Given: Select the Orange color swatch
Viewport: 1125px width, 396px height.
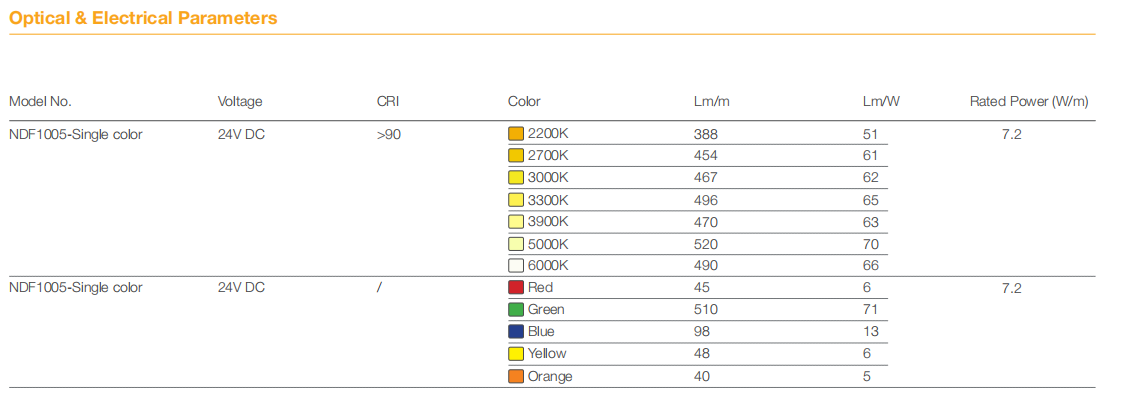Looking at the screenshot, I should tap(516, 377).
